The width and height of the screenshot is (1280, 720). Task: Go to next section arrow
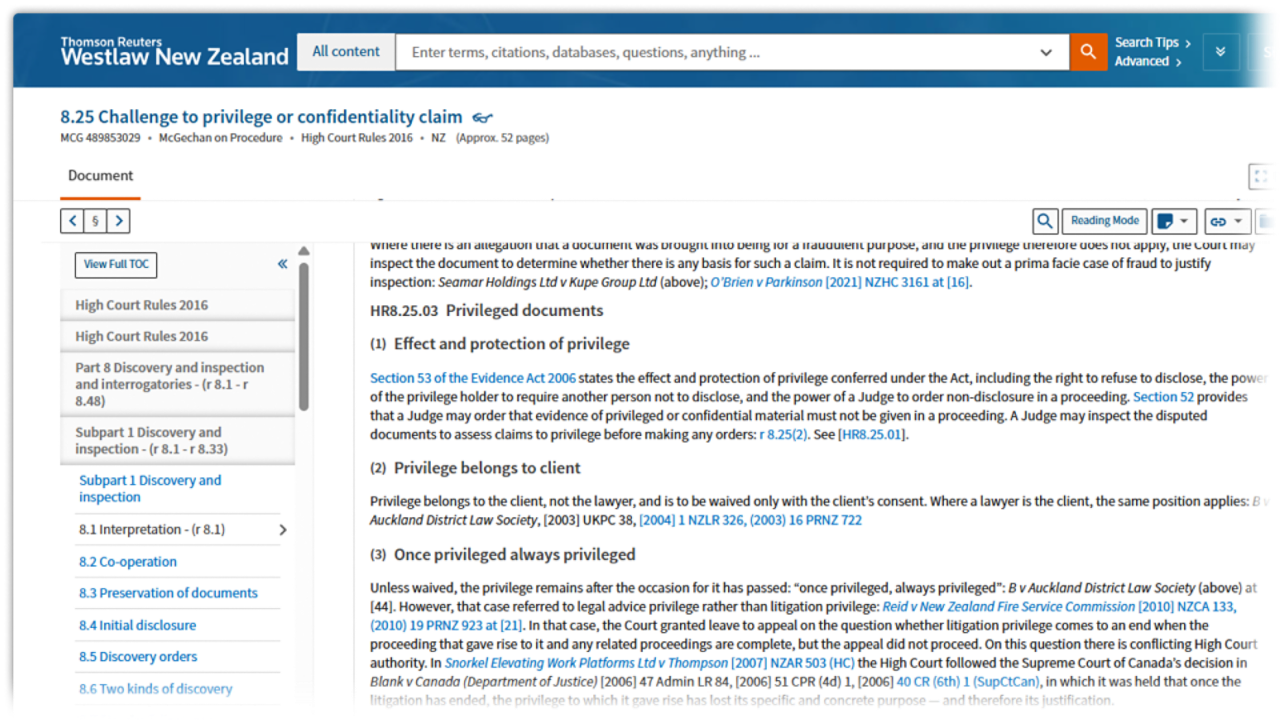pos(118,221)
